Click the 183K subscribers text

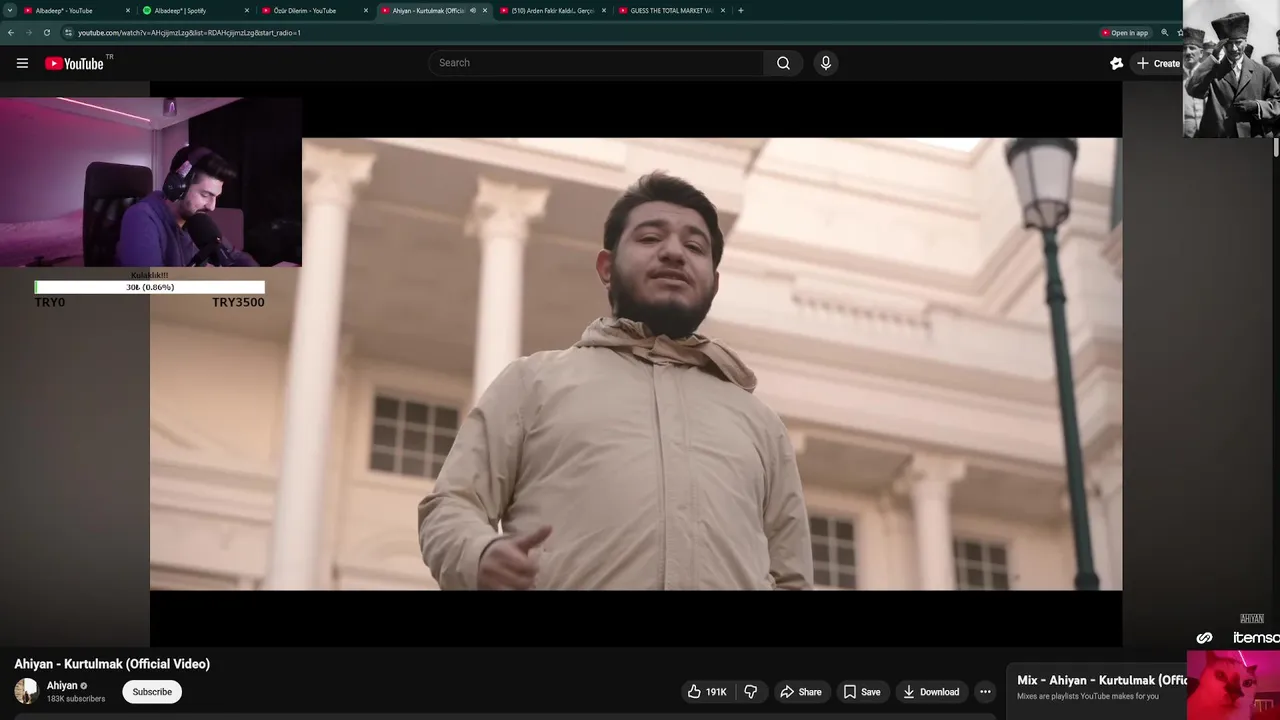pyautogui.click(x=76, y=699)
